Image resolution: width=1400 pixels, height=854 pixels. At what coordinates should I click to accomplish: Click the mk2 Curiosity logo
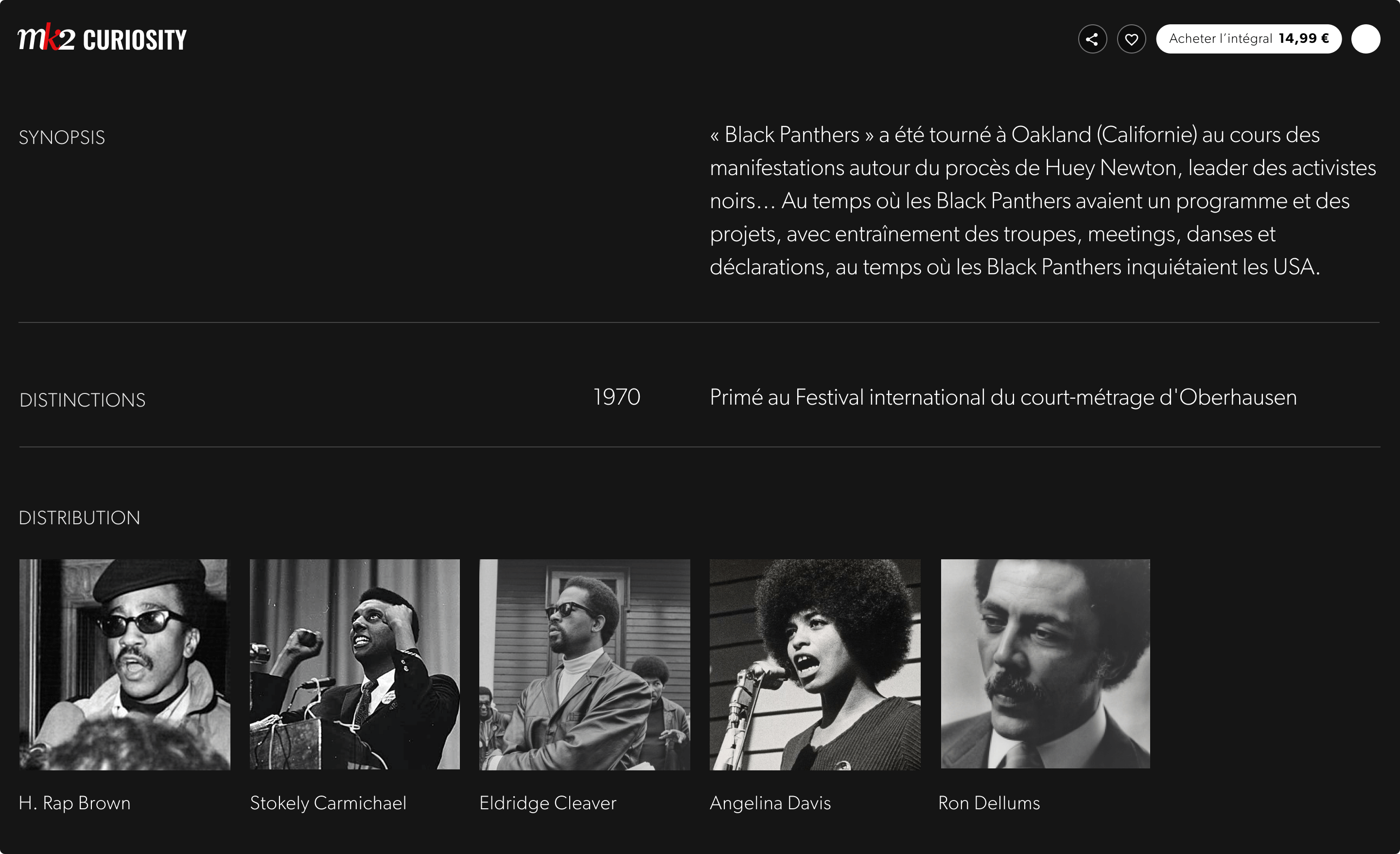[102, 38]
